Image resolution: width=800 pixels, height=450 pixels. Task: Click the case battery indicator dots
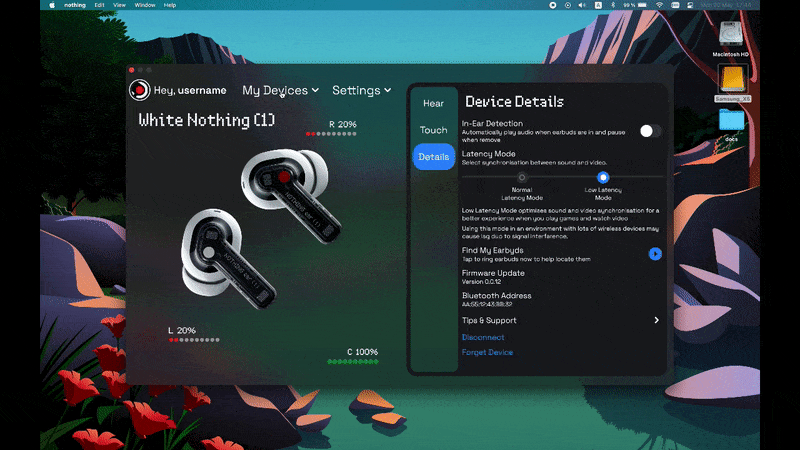[353, 362]
